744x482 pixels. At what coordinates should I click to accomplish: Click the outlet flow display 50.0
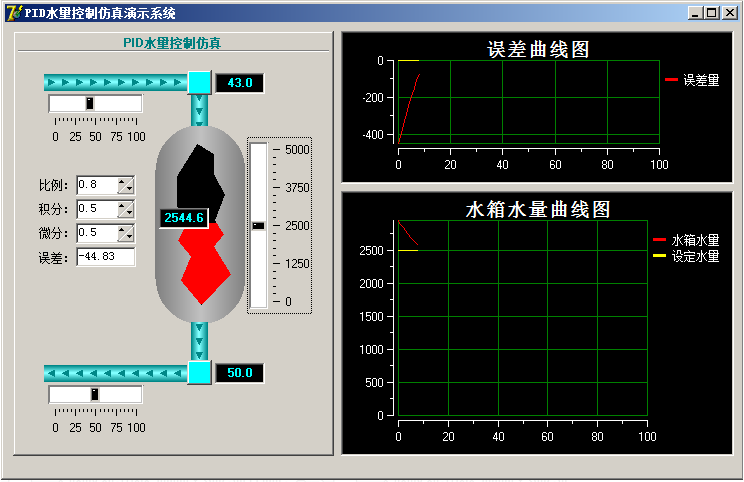coord(240,373)
